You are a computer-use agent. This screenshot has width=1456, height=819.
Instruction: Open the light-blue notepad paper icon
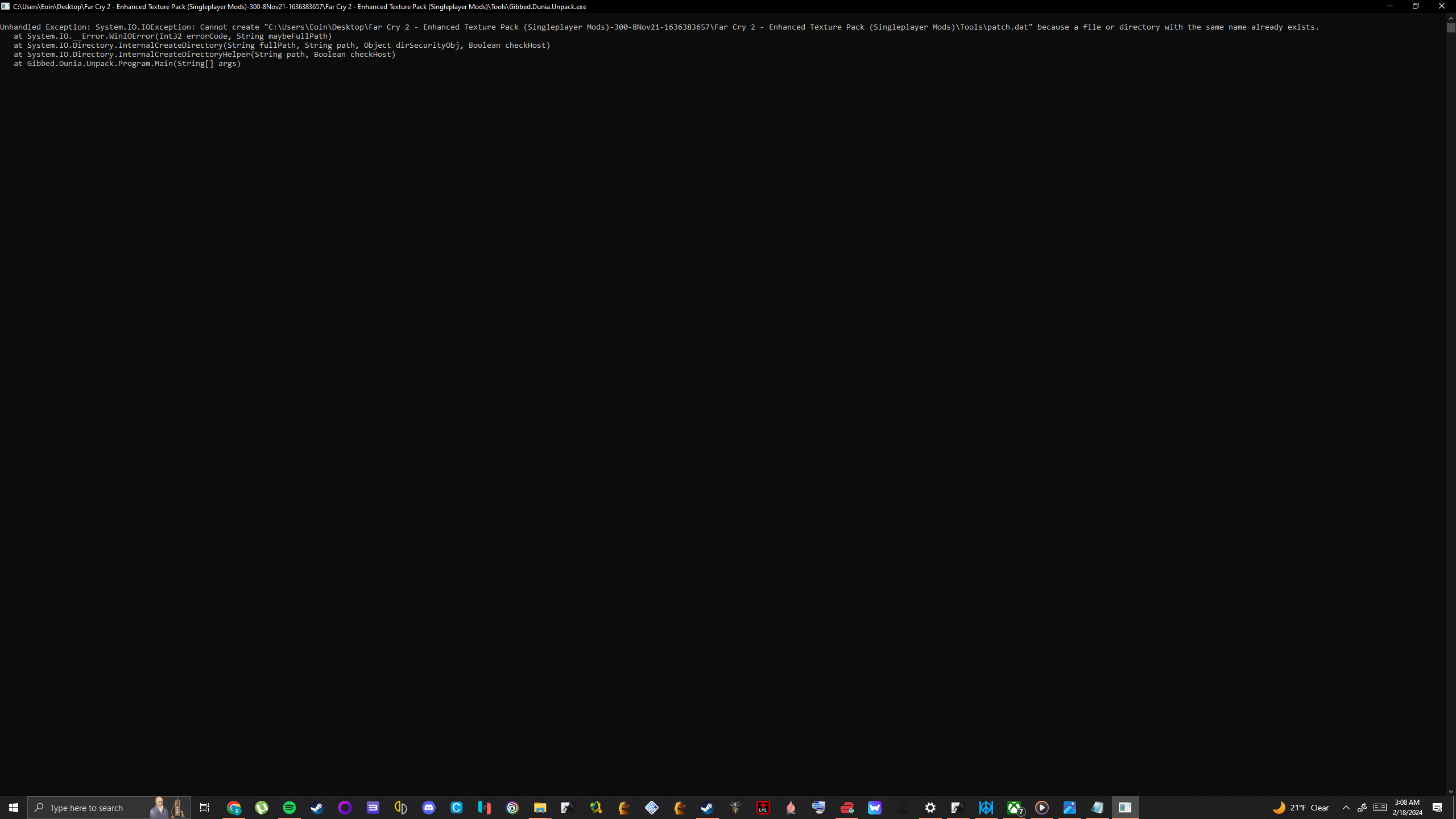[x=1097, y=808]
